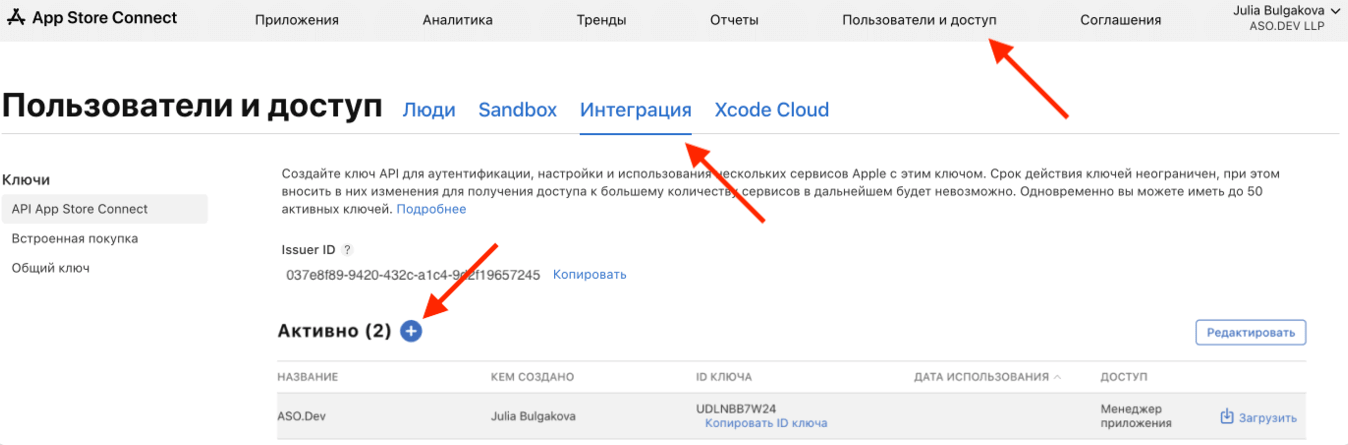Click Копировать next to Issuer ID
The width and height of the screenshot is (1348, 445).
(590, 274)
